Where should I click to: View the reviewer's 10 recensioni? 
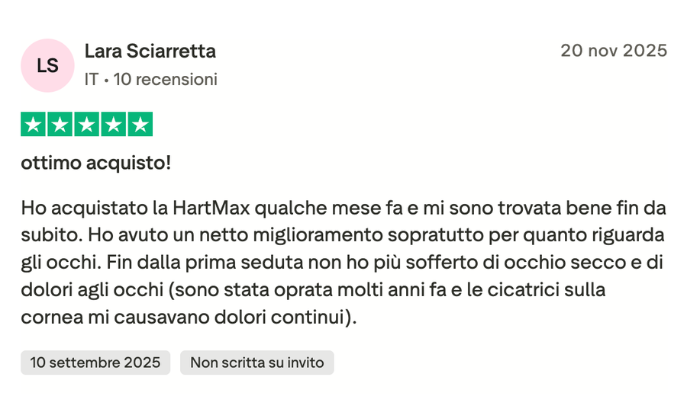click(x=166, y=79)
